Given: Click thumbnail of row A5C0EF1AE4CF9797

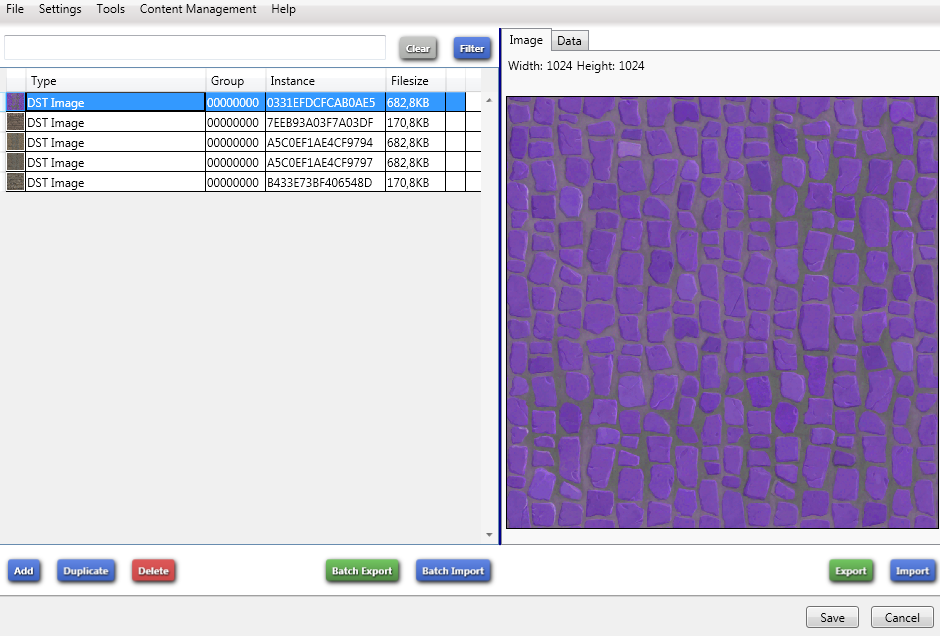Looking at the screenshot, I should 15,162.
